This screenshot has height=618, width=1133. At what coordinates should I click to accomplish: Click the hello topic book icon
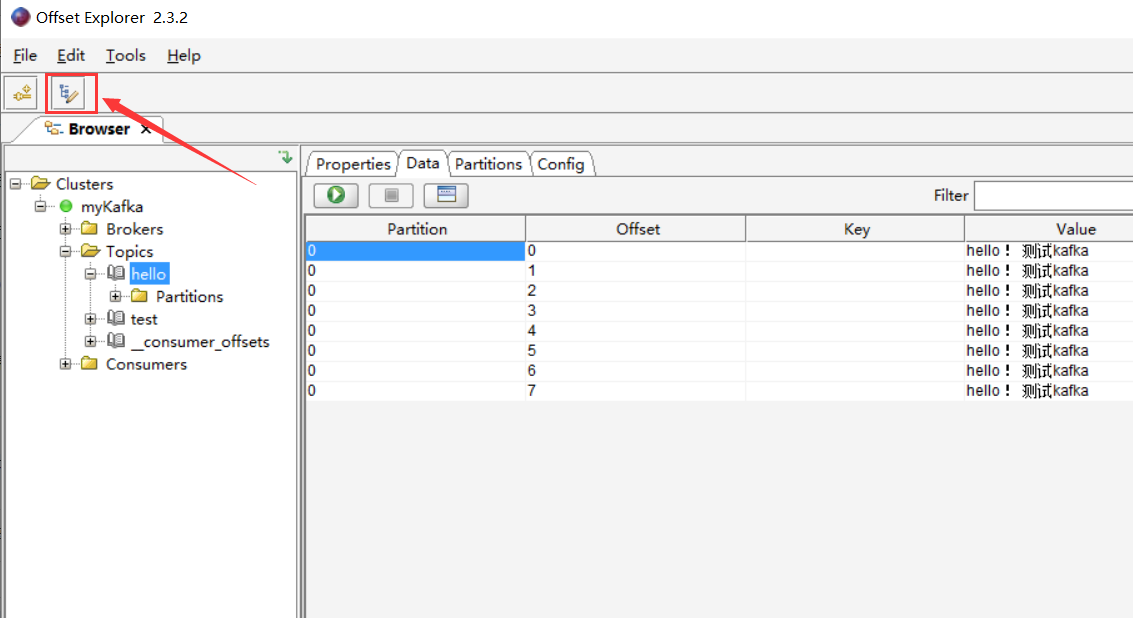coord(116,273)
